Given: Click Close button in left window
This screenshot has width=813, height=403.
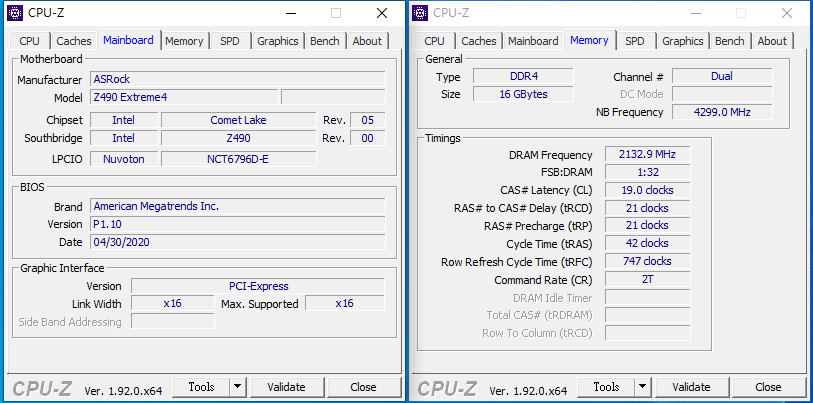Looking at the screenshot, I should pos(363,387).
